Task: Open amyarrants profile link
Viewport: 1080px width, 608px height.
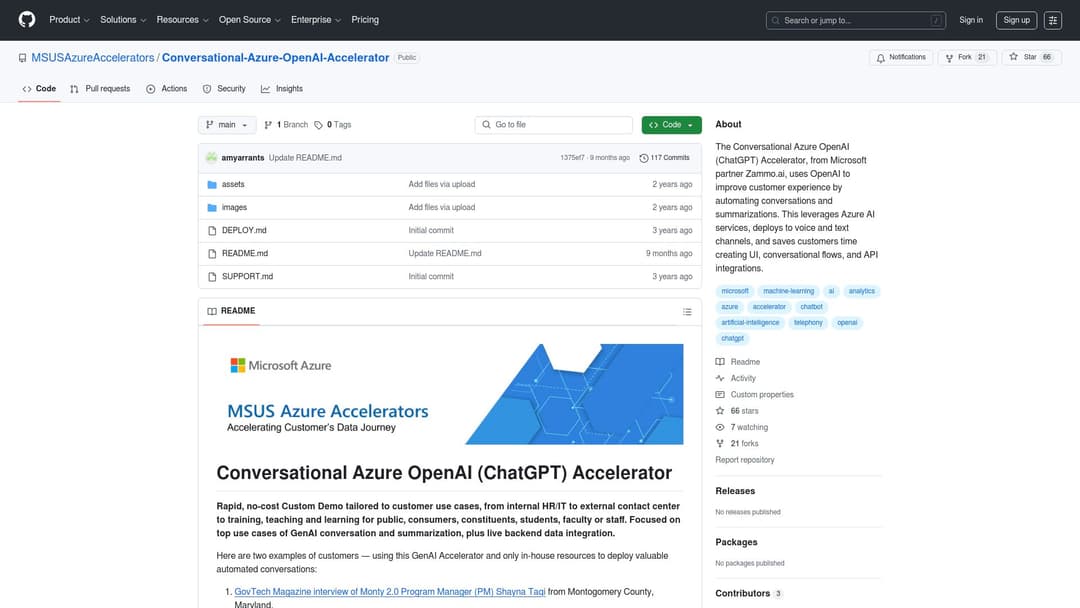Action: 242,158
